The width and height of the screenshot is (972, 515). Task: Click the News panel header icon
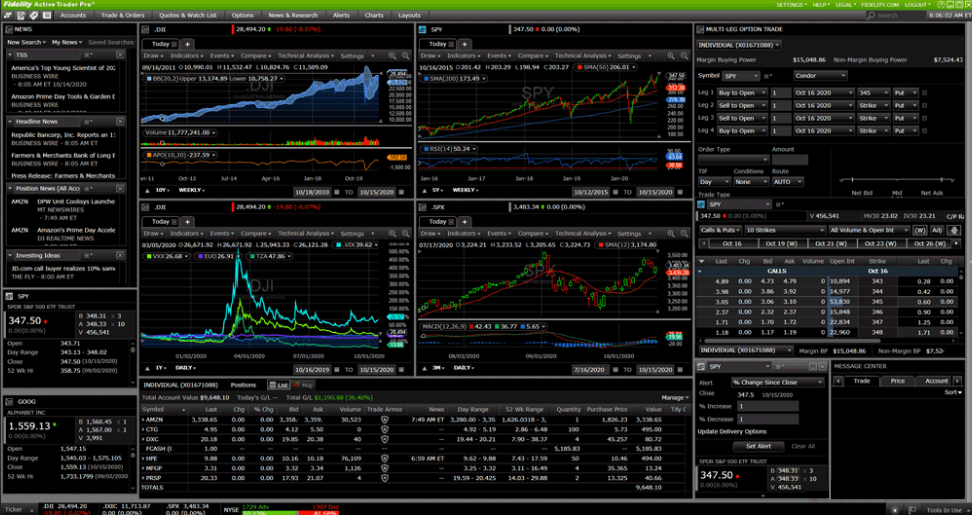[x=9, y=29]
